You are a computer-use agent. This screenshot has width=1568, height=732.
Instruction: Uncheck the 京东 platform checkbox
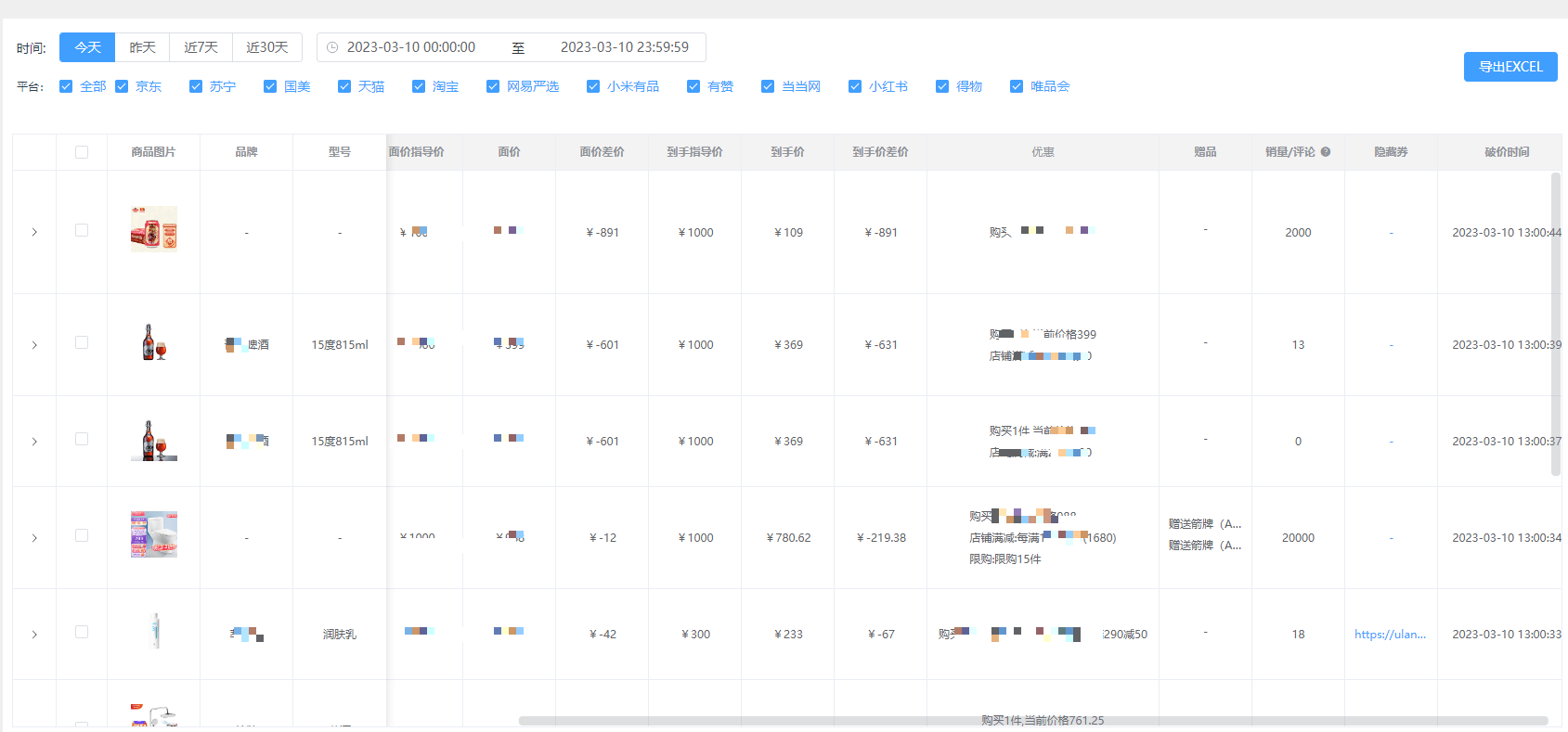pyautogui.click(x=122, y=86)
